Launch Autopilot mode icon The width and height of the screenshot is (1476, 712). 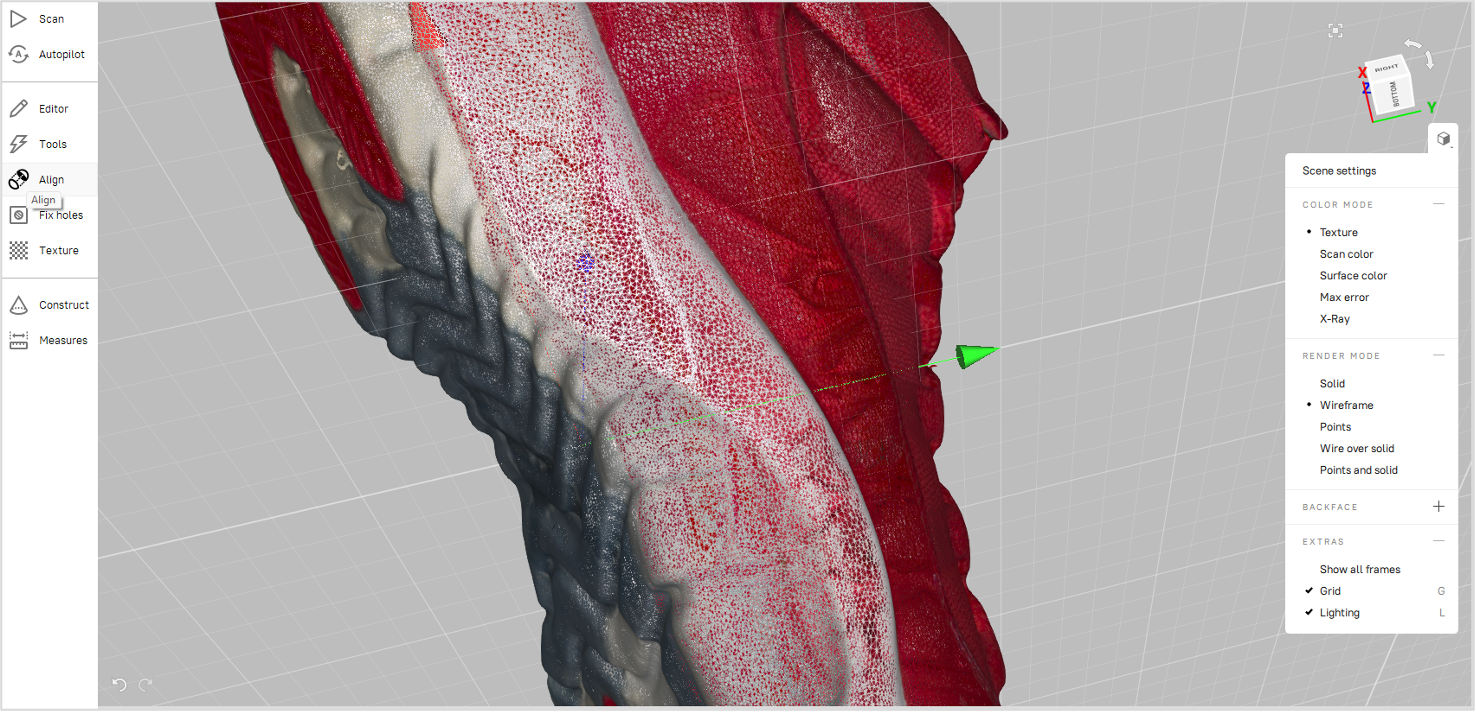tap(18, 54)
